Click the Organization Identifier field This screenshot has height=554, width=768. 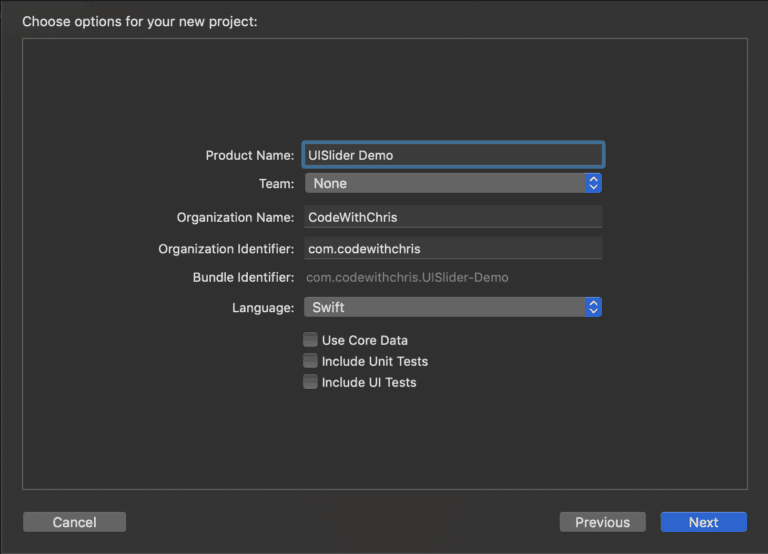[453, 249]
